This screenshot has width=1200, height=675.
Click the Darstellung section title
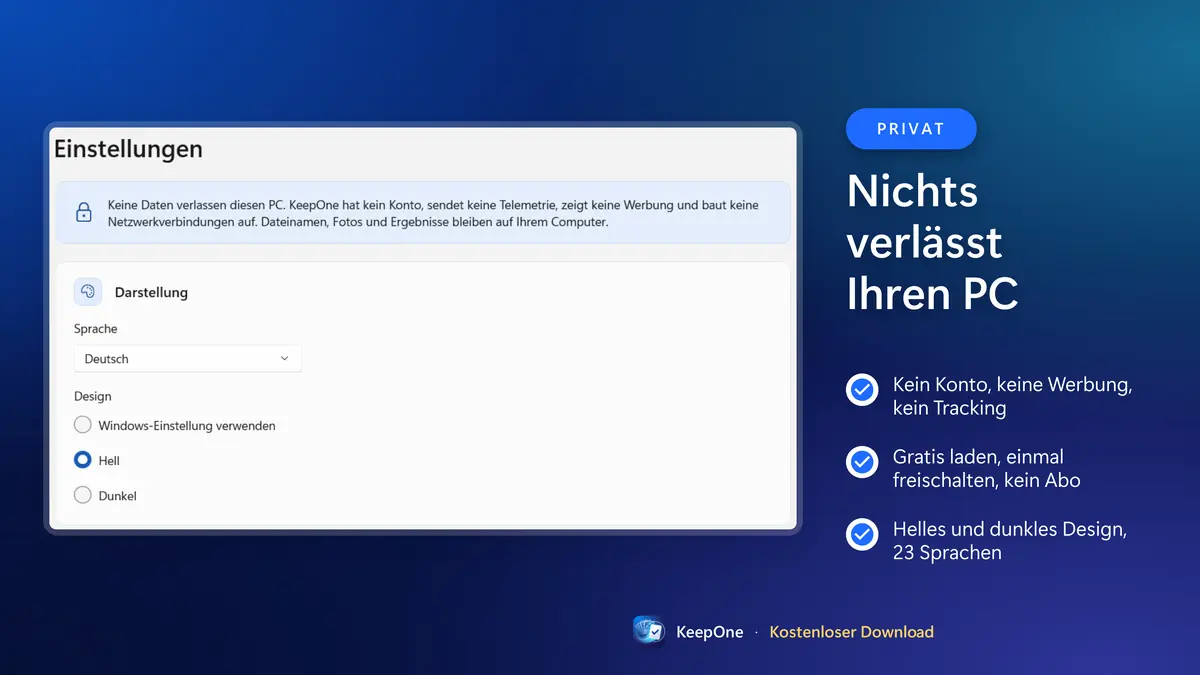151,292
